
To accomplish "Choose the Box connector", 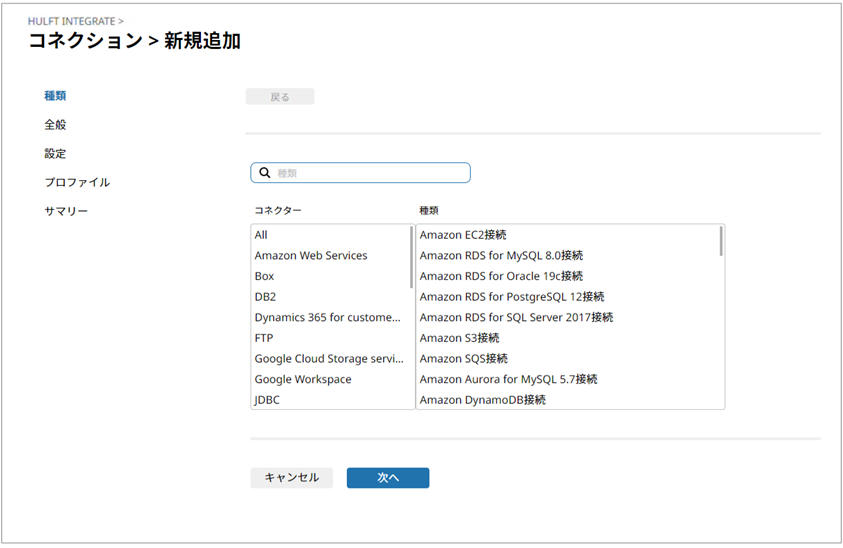I will 264,276.
